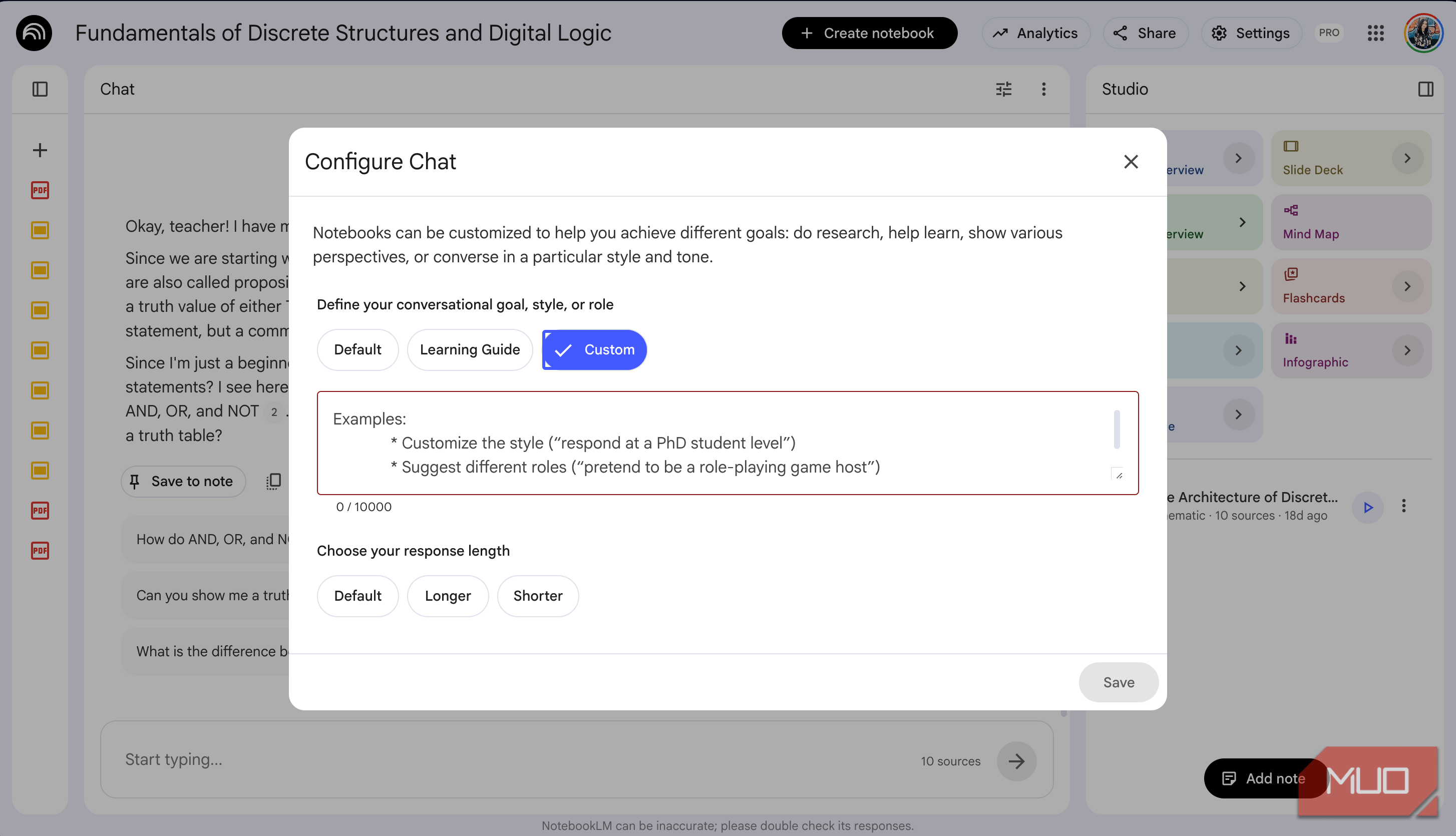
Task: Open the Chat three-dot menu
Action: pyautogui.click(x=1044, y=89)
